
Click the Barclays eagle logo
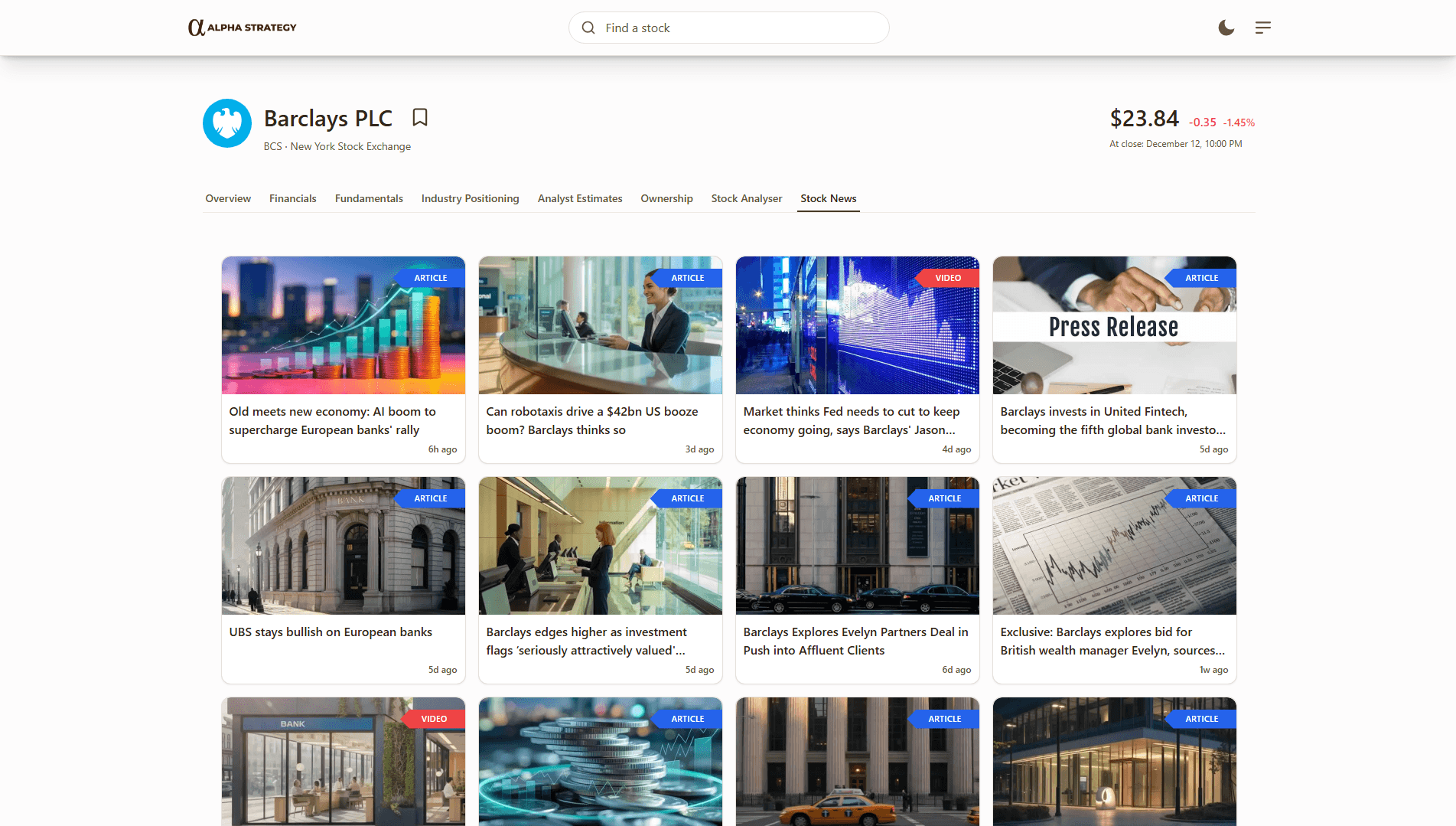coord(226,123)
